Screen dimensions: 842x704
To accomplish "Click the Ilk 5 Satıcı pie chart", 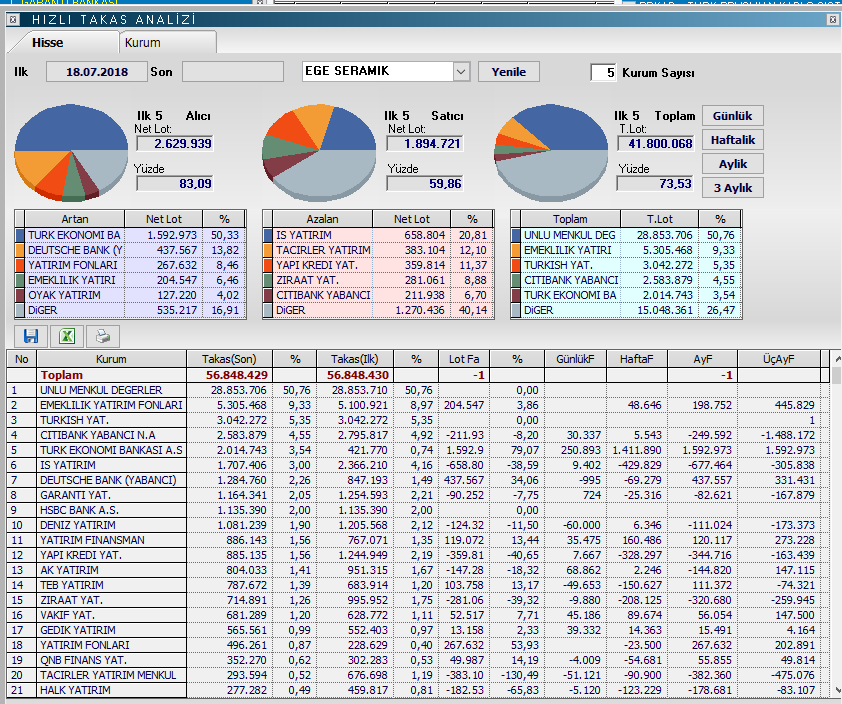I will (319, 153).
